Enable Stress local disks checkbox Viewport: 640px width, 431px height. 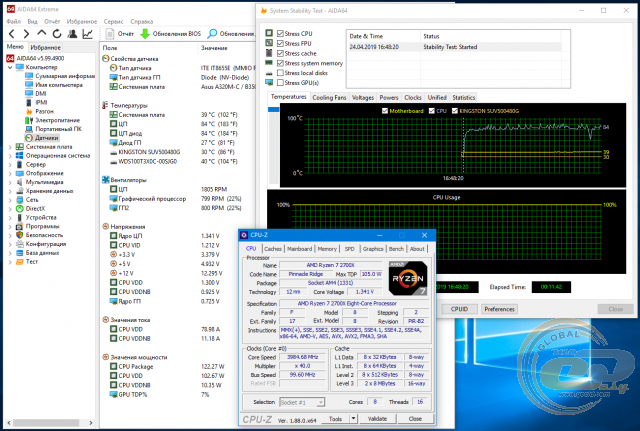coord(280,73)
